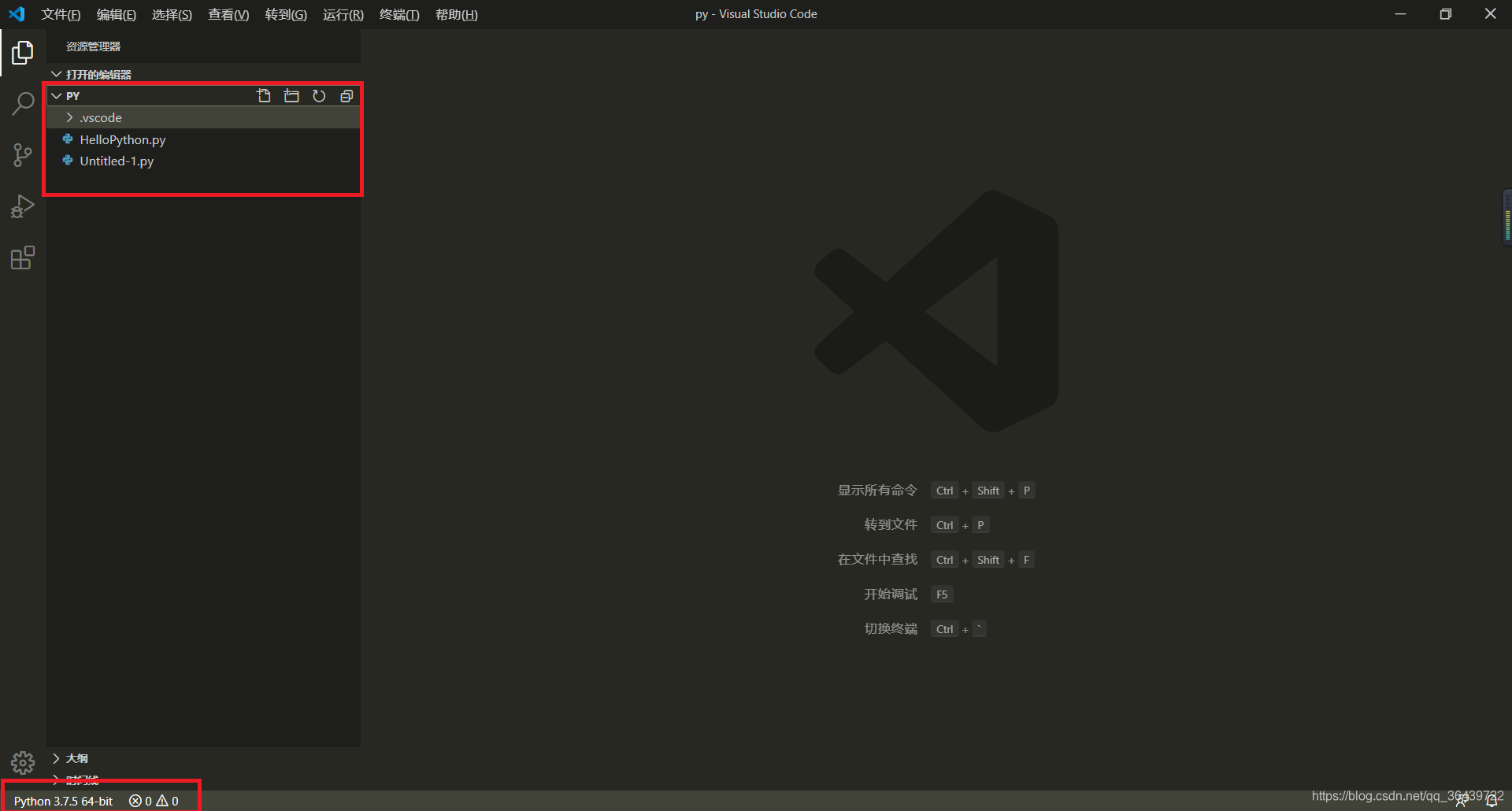Open the Source Control view

(23, 154)
